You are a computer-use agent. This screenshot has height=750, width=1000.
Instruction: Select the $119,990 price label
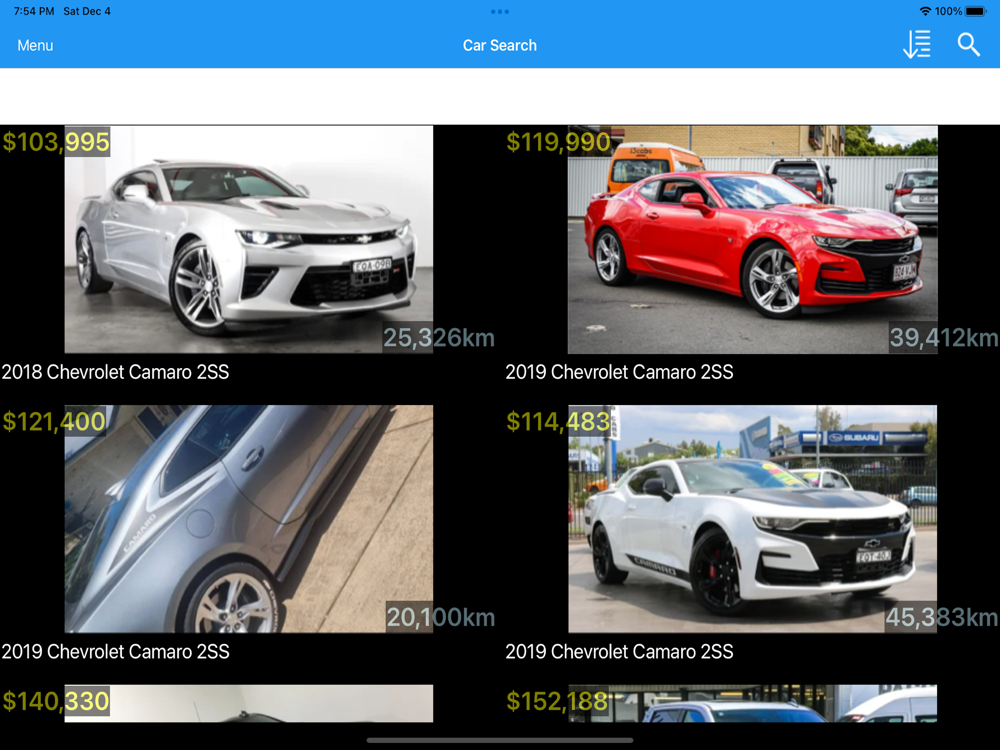[558, 142]
